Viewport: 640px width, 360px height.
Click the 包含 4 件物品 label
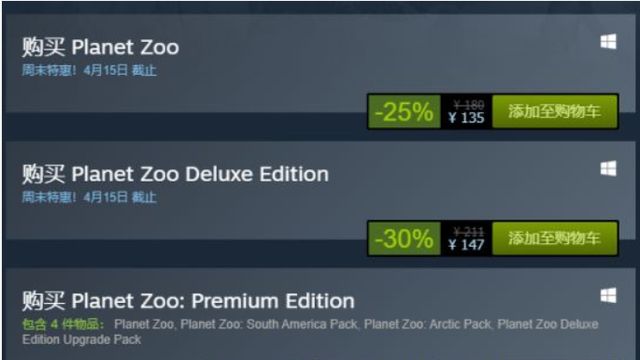click(x=63, y=324)
